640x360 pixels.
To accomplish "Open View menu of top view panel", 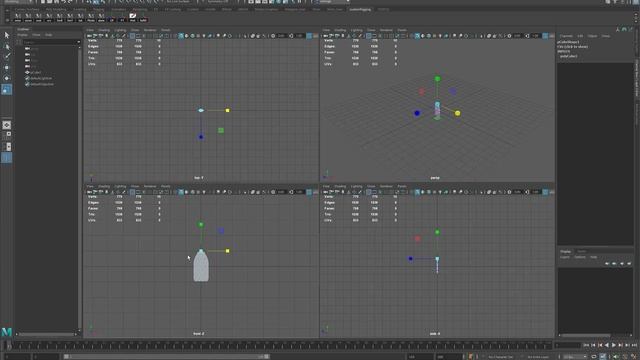I will click(90, 30).
